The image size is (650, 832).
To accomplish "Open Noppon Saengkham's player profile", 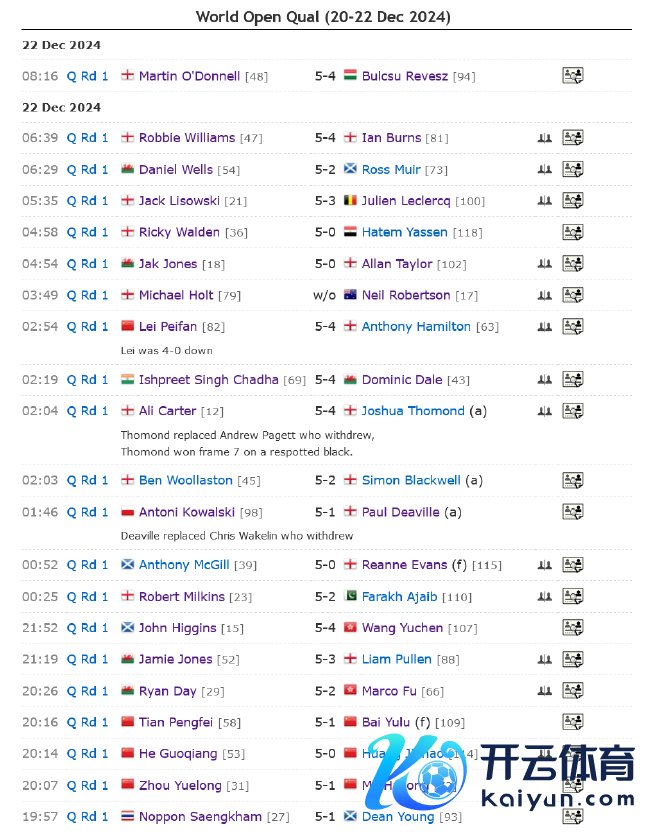I will [200, 817].
